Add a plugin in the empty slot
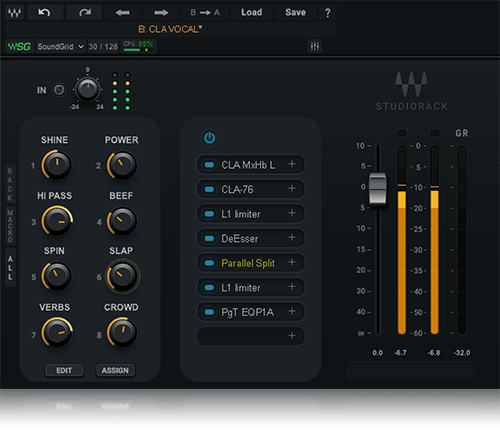 click(292, 336)
